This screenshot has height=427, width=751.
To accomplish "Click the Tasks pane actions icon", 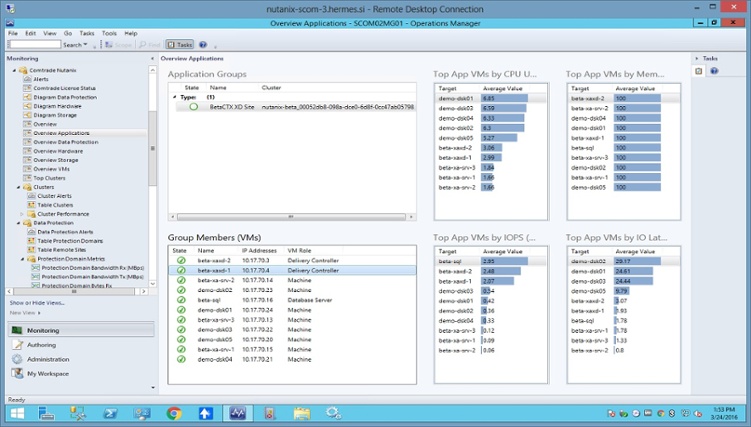I will (699, 71).
